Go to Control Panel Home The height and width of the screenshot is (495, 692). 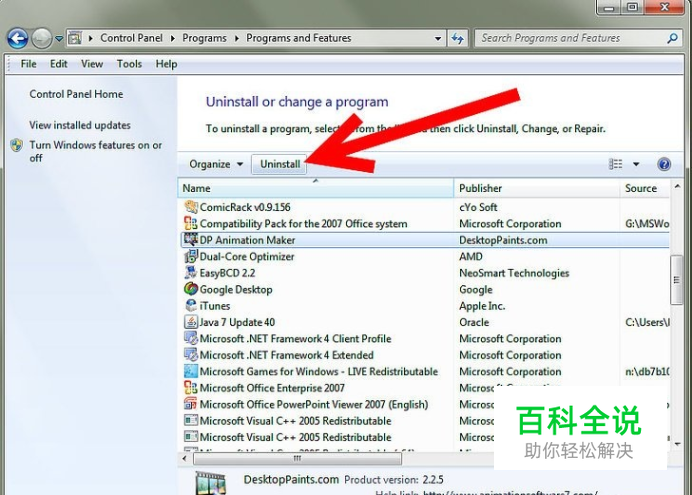click(76, 94)
